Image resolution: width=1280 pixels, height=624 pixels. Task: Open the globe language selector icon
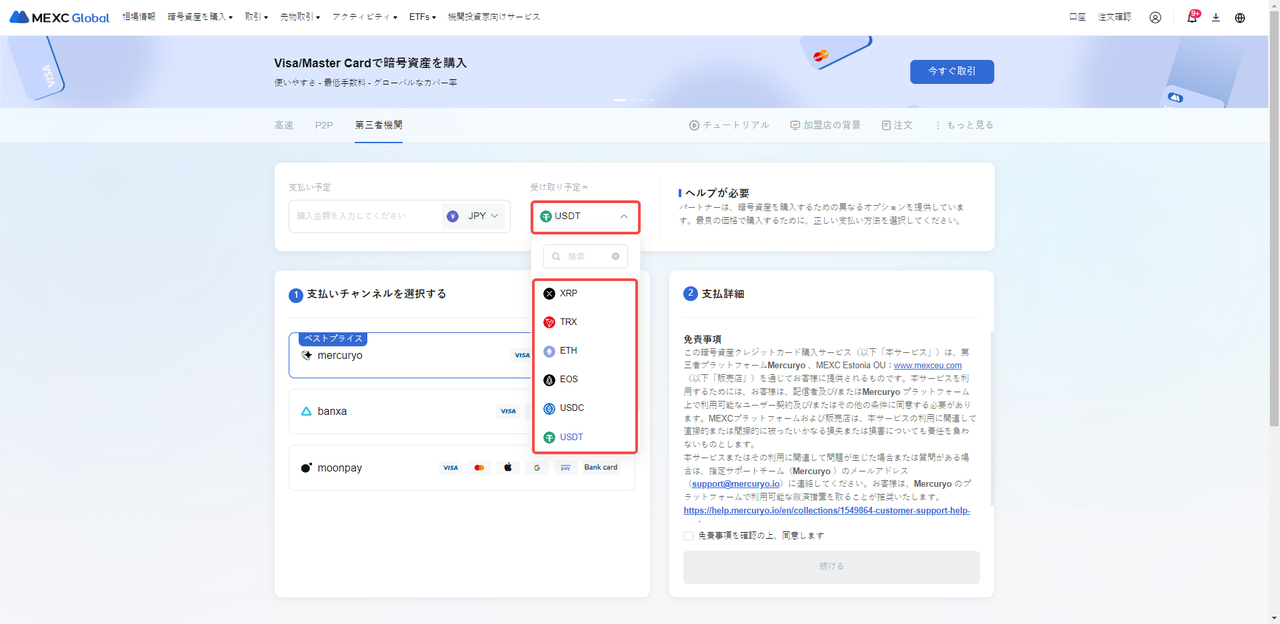pyautogui.click(x=1240, y=17)
